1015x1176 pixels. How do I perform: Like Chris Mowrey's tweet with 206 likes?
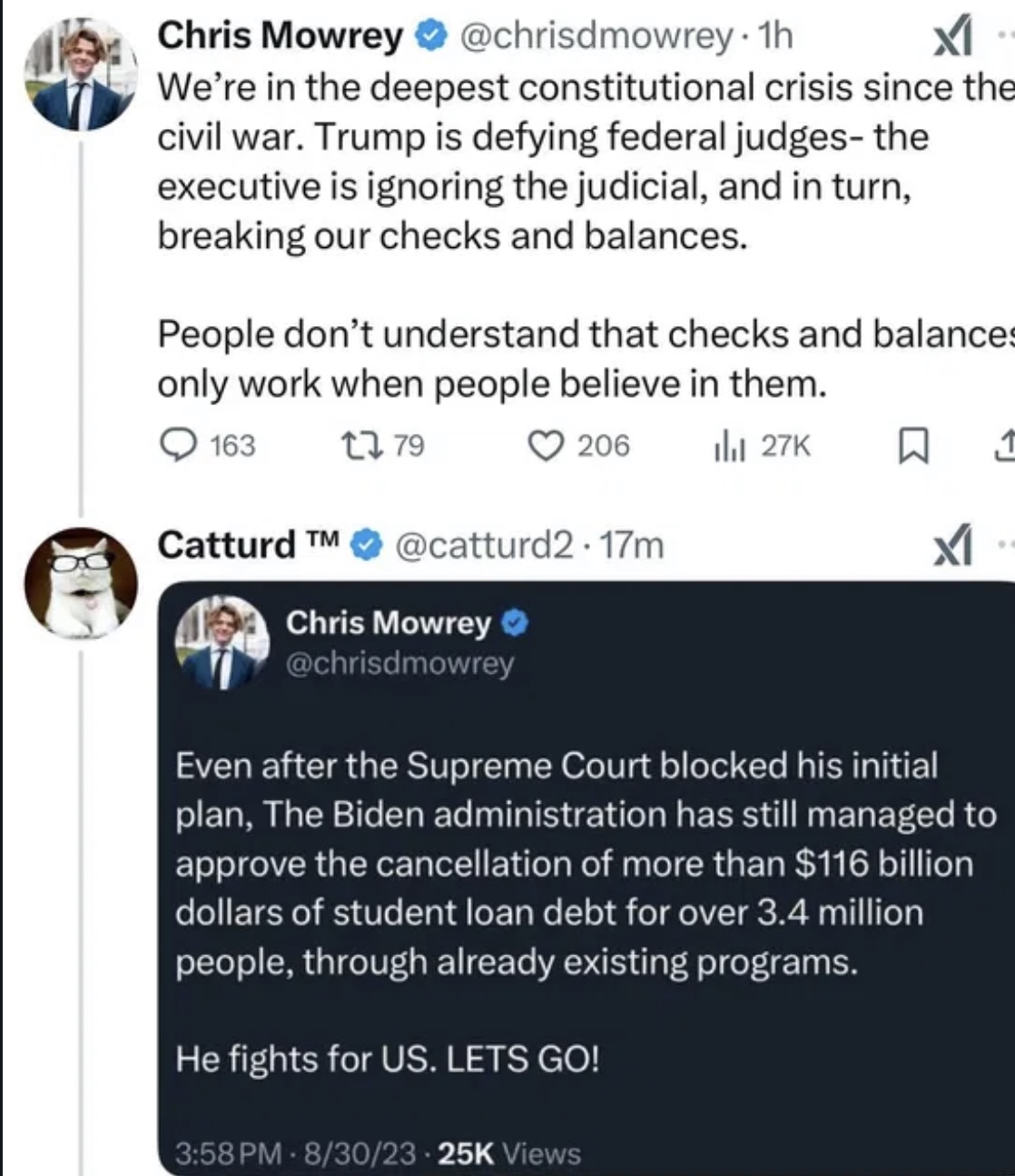pos(547,445)
